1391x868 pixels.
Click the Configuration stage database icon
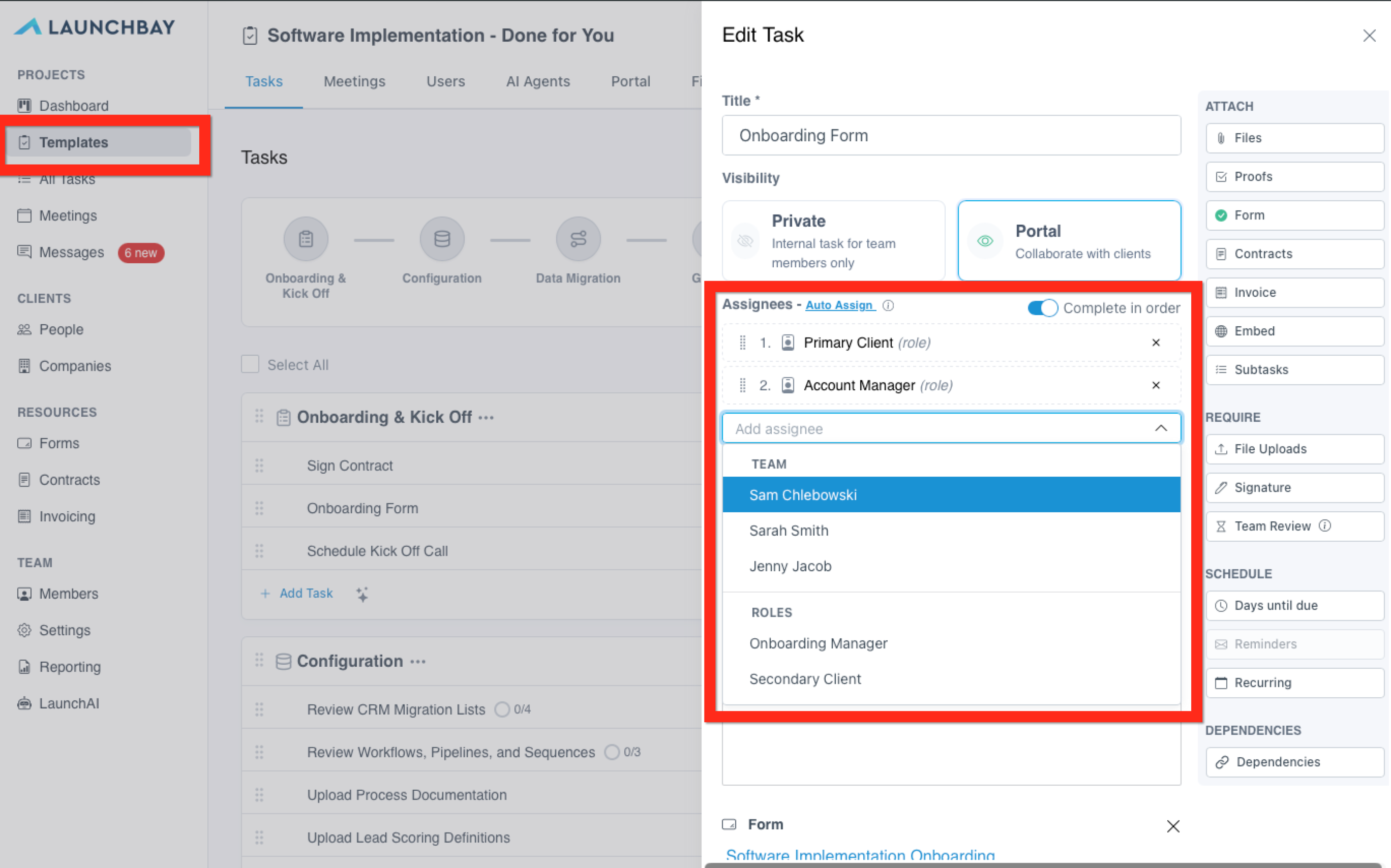tap(442, 239)
